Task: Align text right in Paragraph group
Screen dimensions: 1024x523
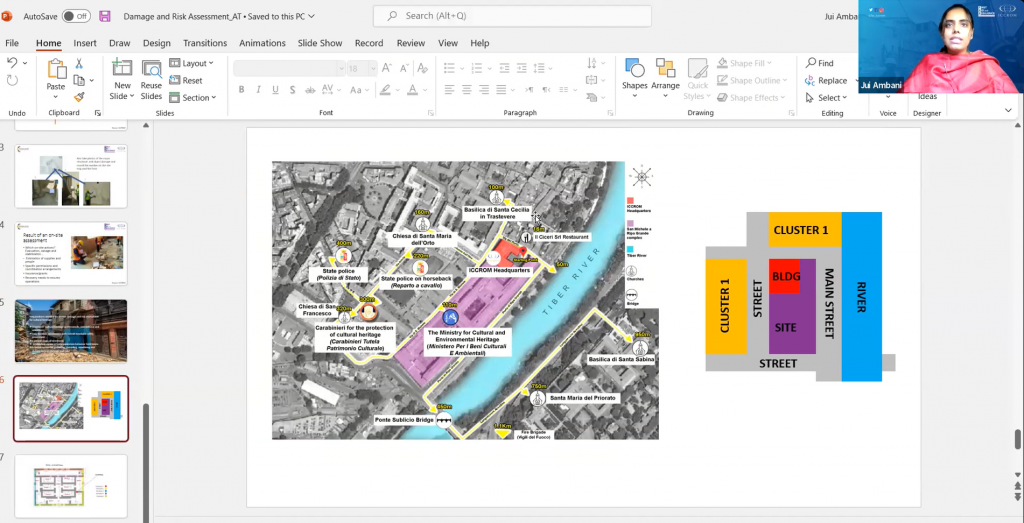Action: pyautogui.click(x=485, y=89)
